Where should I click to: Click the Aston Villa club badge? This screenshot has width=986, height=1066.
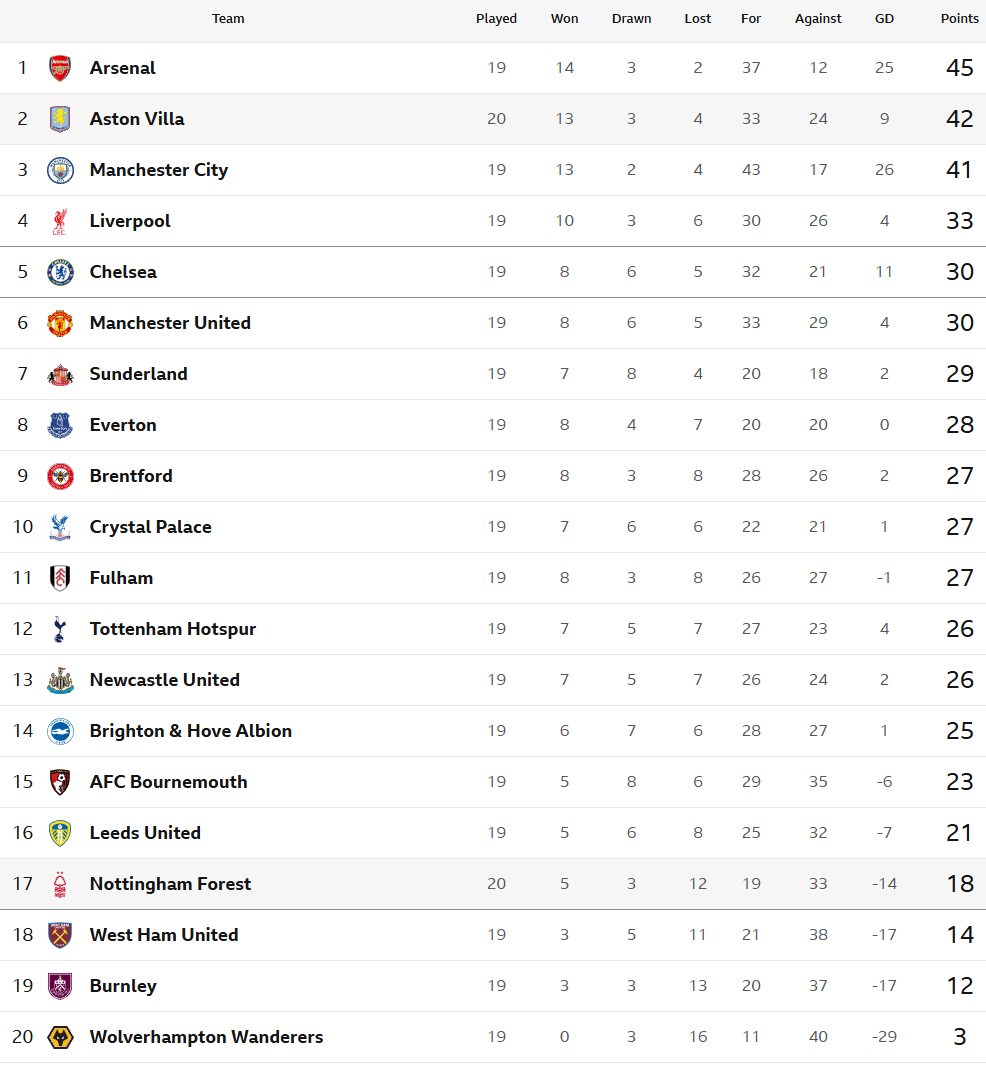point(60,119)
